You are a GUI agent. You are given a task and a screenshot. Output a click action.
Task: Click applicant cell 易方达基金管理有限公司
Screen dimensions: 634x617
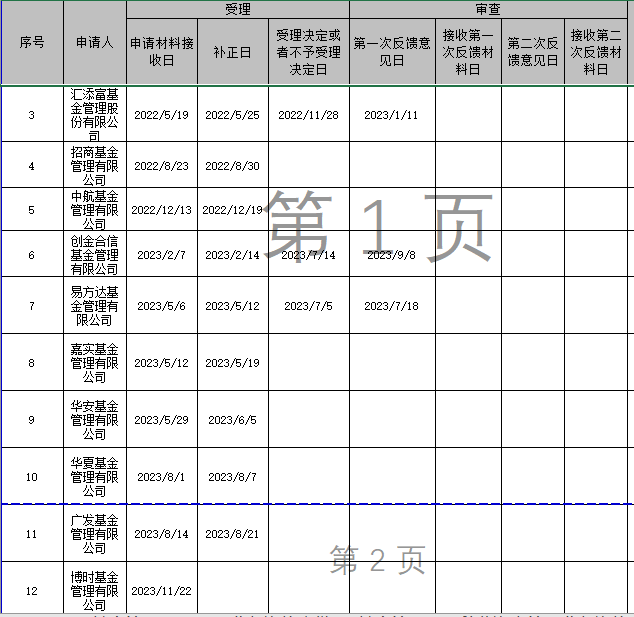coord(95,305)
